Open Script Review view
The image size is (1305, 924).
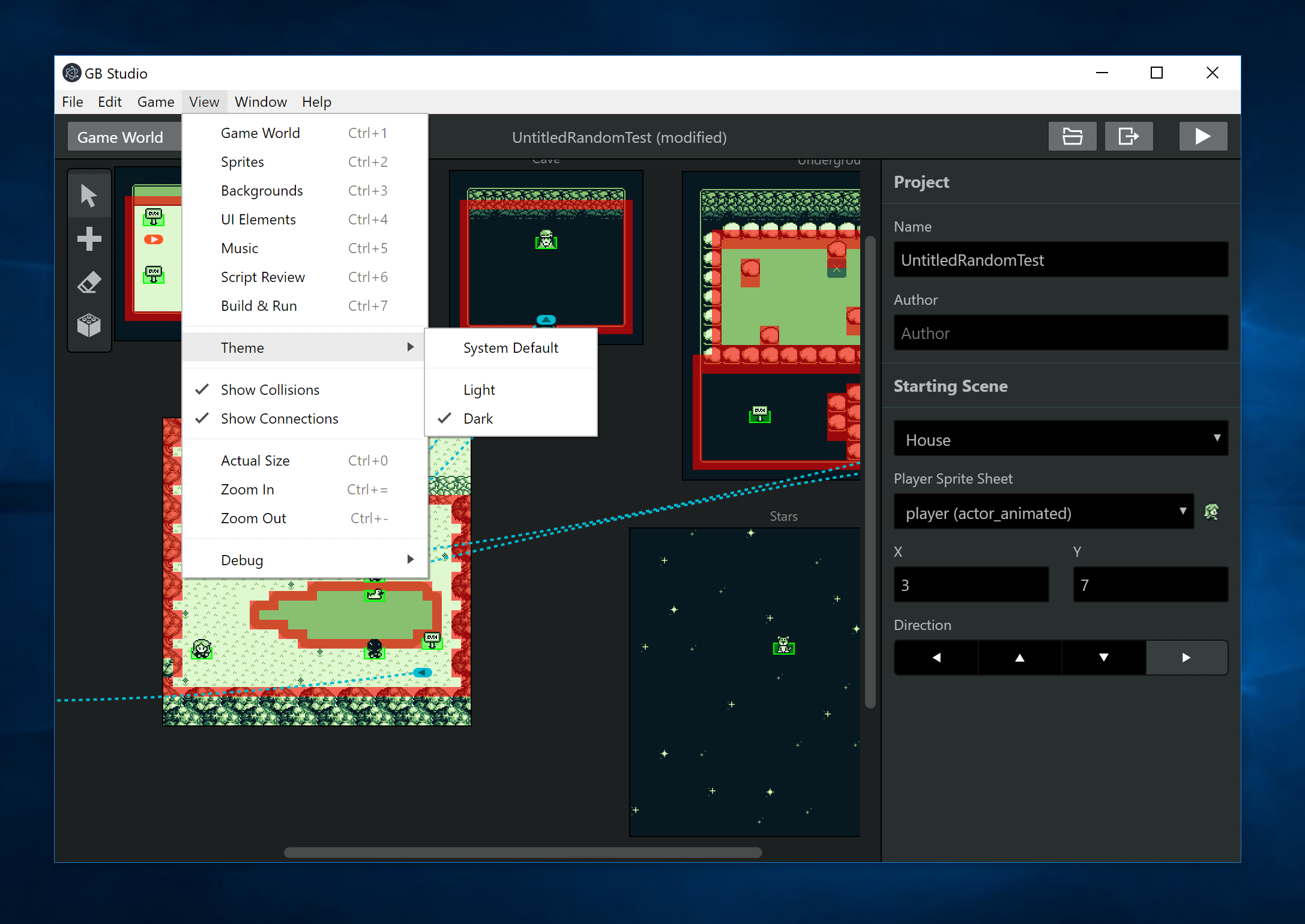[x=305, y=277]
